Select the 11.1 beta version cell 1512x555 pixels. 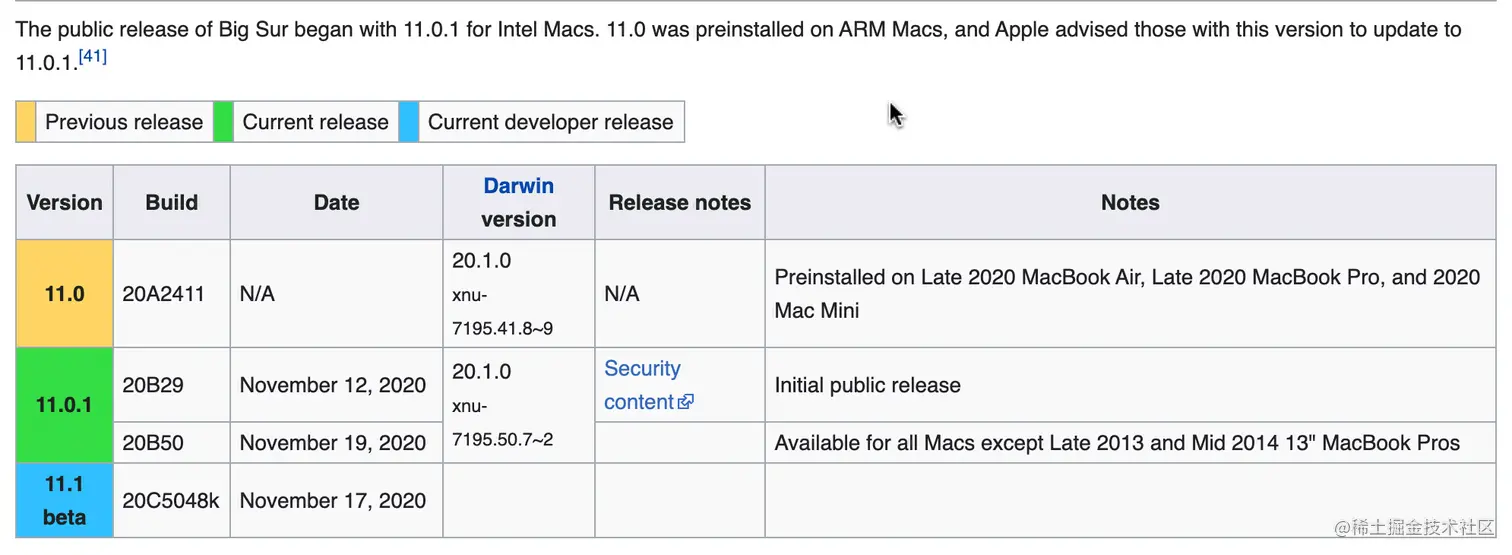[x=65, y=500]
